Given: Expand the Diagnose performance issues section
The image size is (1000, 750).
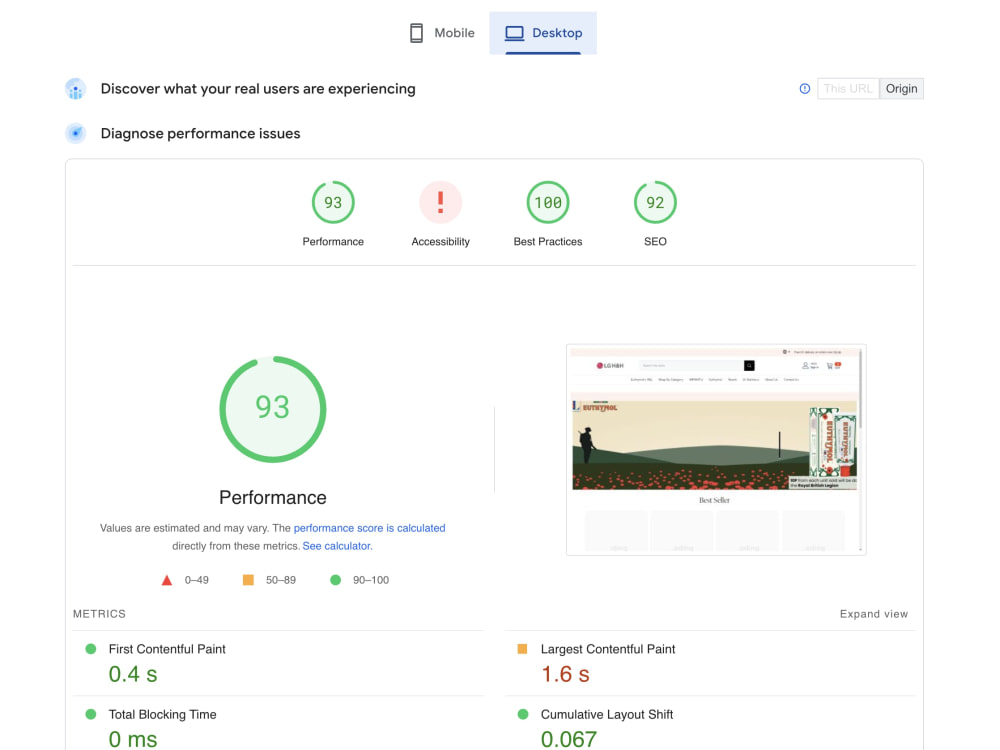Looking at the screenshot, I should pos(199,133).
